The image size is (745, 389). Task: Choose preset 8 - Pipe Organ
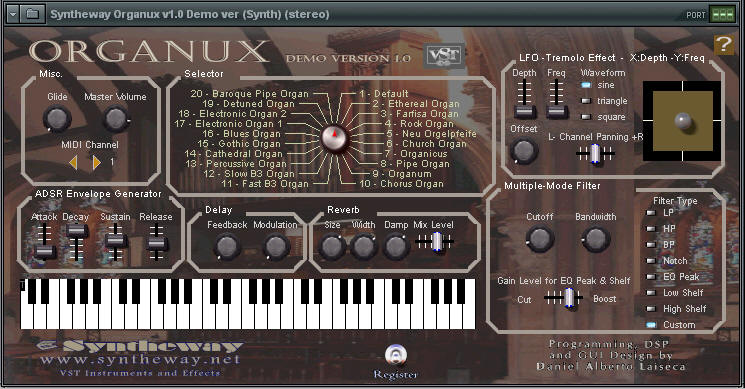(x=415, y=164)
